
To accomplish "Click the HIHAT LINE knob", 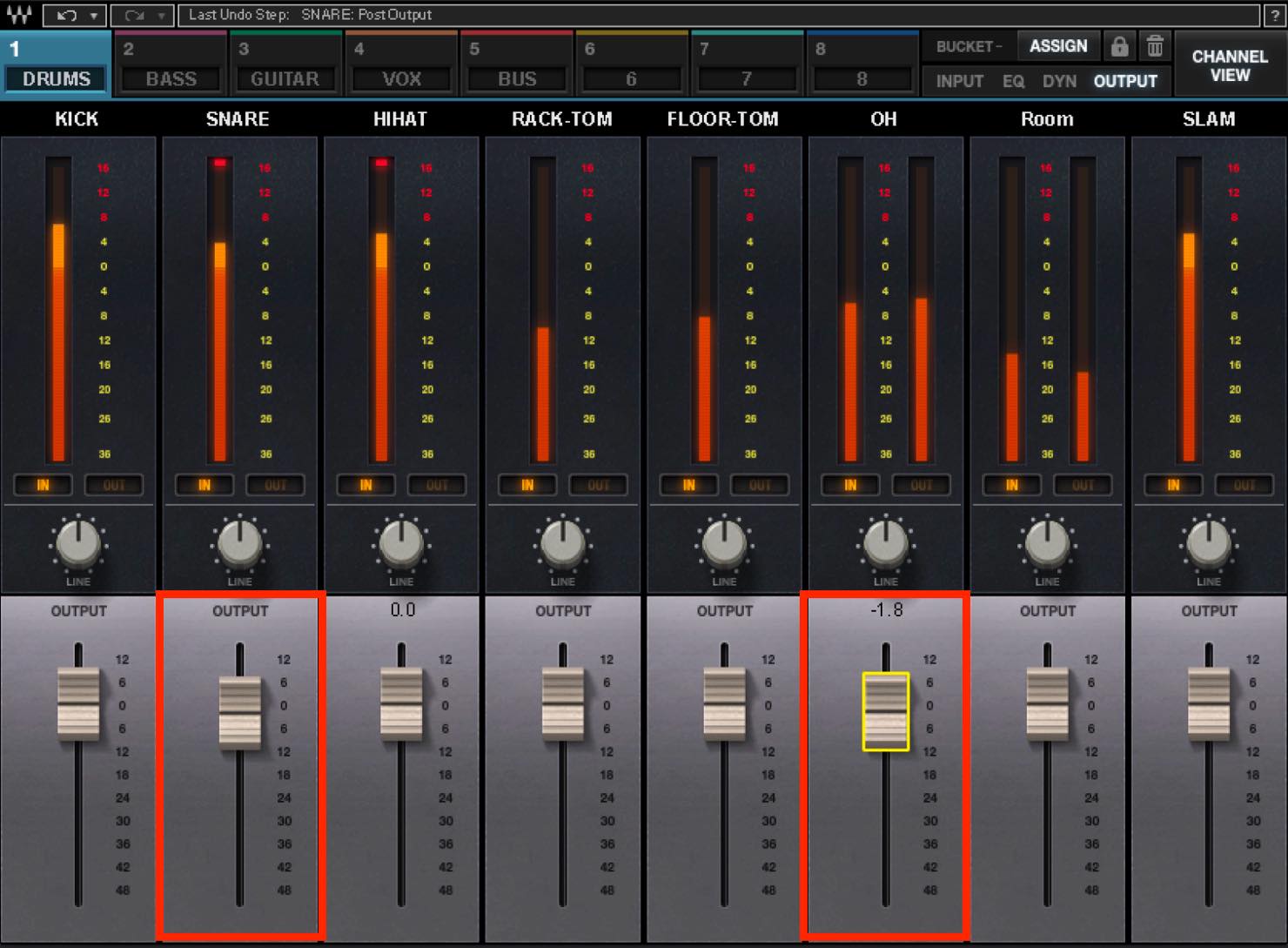I will click(x=401, y=543).
